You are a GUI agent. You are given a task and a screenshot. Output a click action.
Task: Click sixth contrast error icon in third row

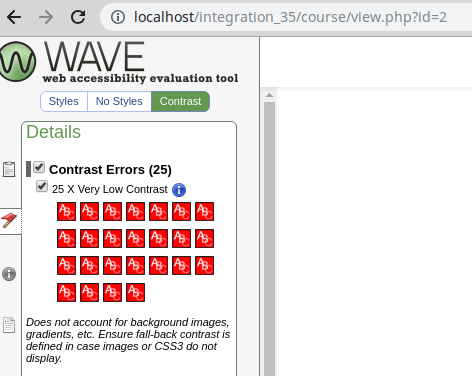click(181, 265)
